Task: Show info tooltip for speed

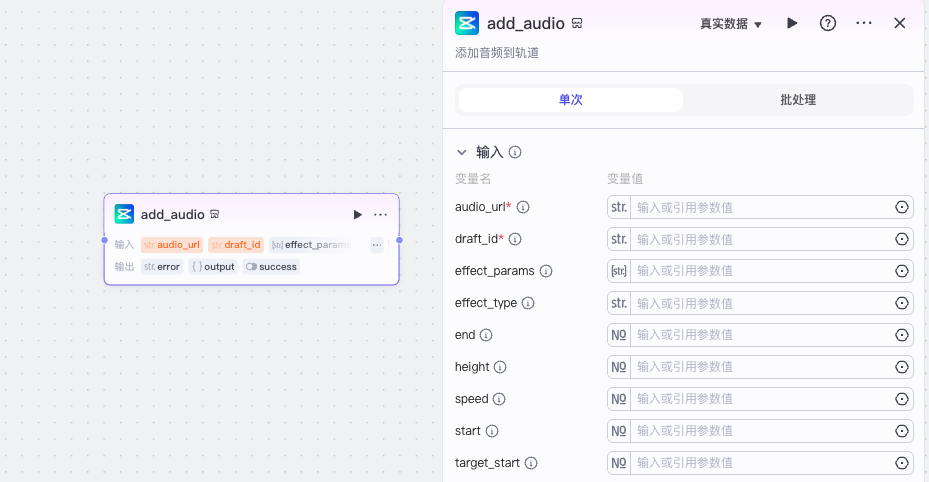Action: 499,399
